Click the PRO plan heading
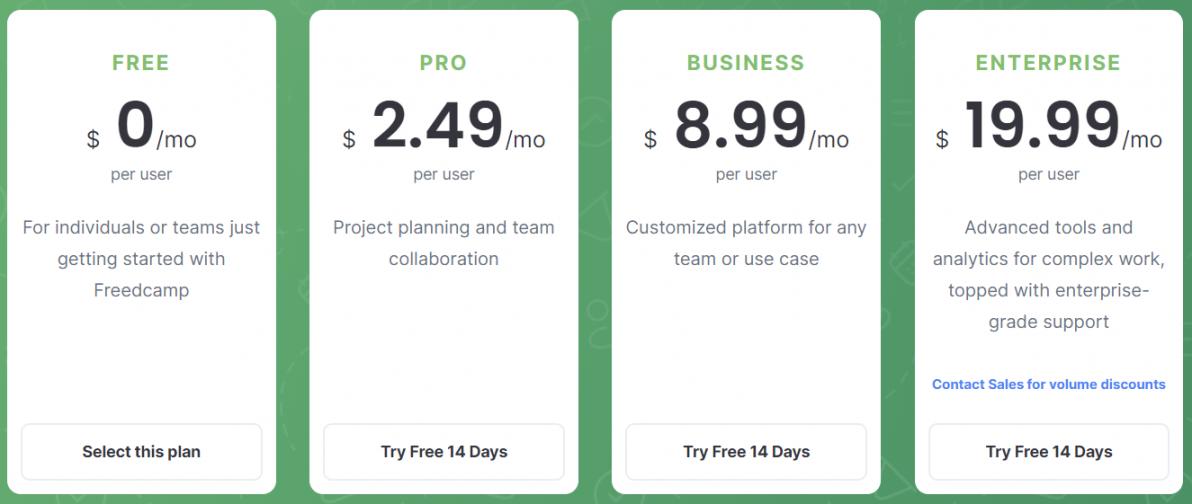 coord(444,63)
